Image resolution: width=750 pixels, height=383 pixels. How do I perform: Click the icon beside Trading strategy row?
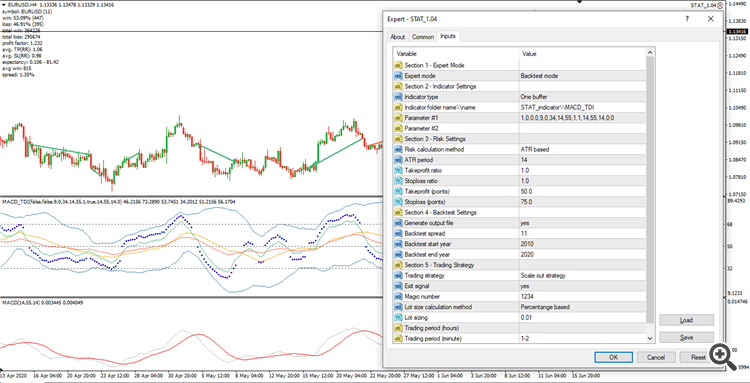pyautogui.click(x=398, y=275)
